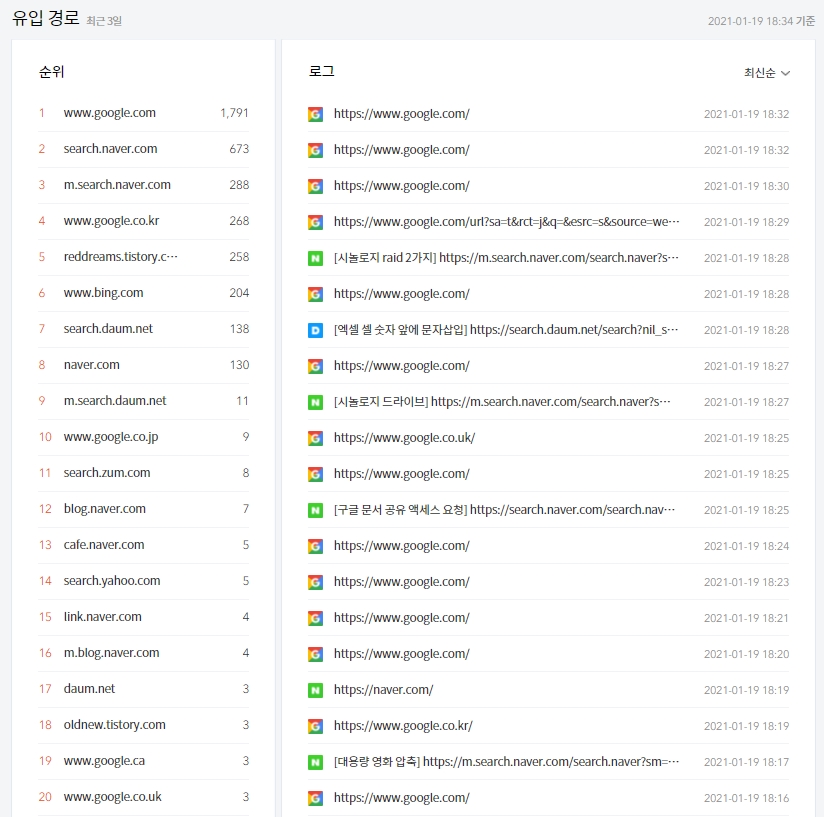Click the 673 visit count

239,149
